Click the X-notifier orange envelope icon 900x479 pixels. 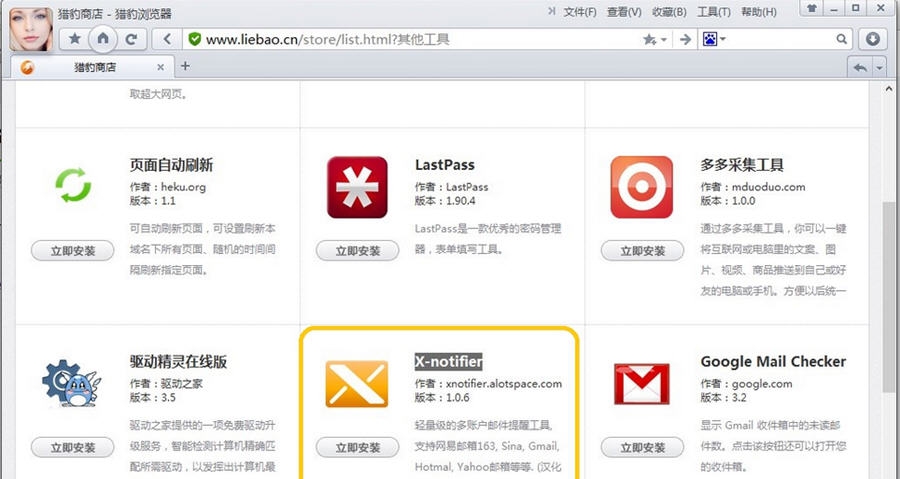coord(356,384)
